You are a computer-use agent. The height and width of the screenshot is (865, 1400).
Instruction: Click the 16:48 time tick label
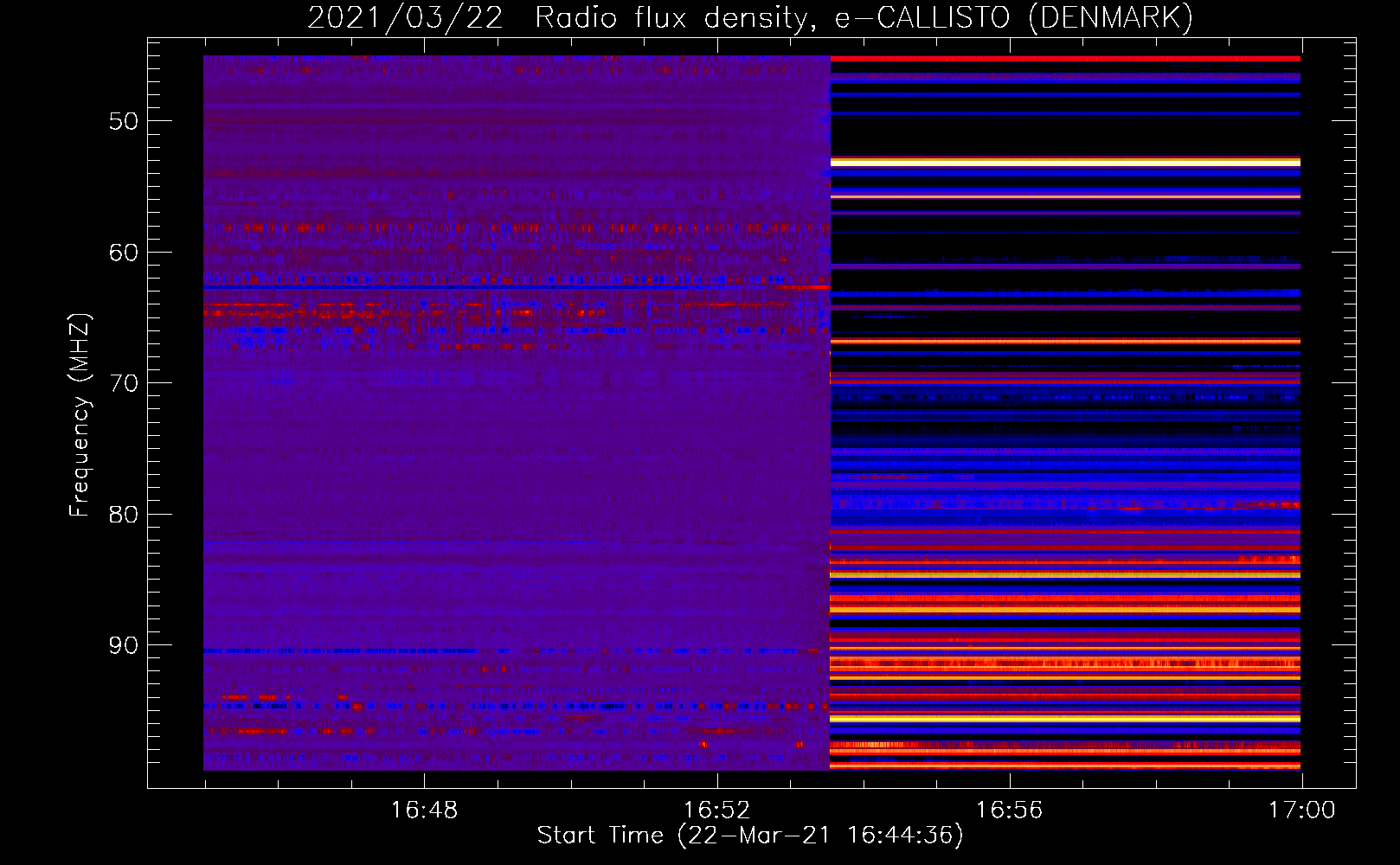click(x=424, y=811)
